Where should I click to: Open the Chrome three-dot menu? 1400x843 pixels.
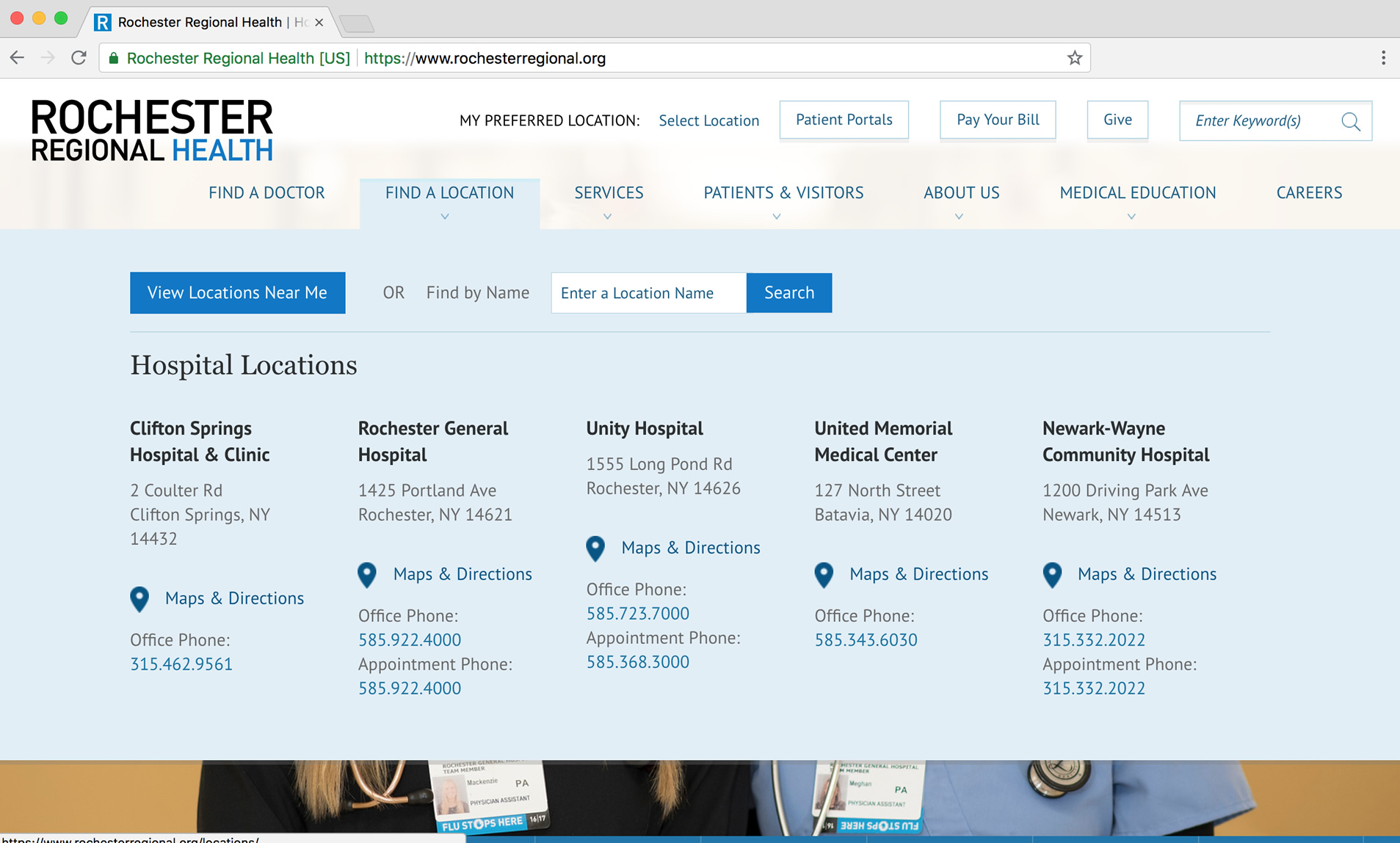tap(1382, 58)
